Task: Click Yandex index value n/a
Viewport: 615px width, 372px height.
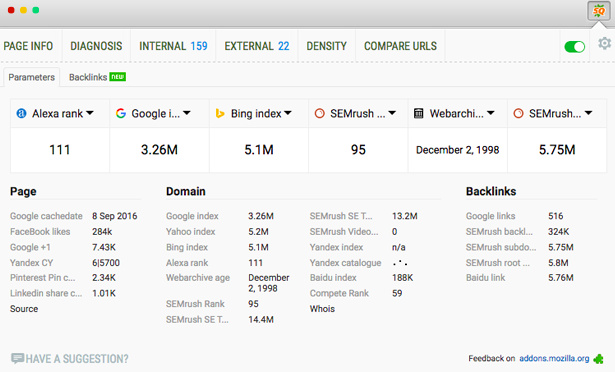Action: [399, 247]
